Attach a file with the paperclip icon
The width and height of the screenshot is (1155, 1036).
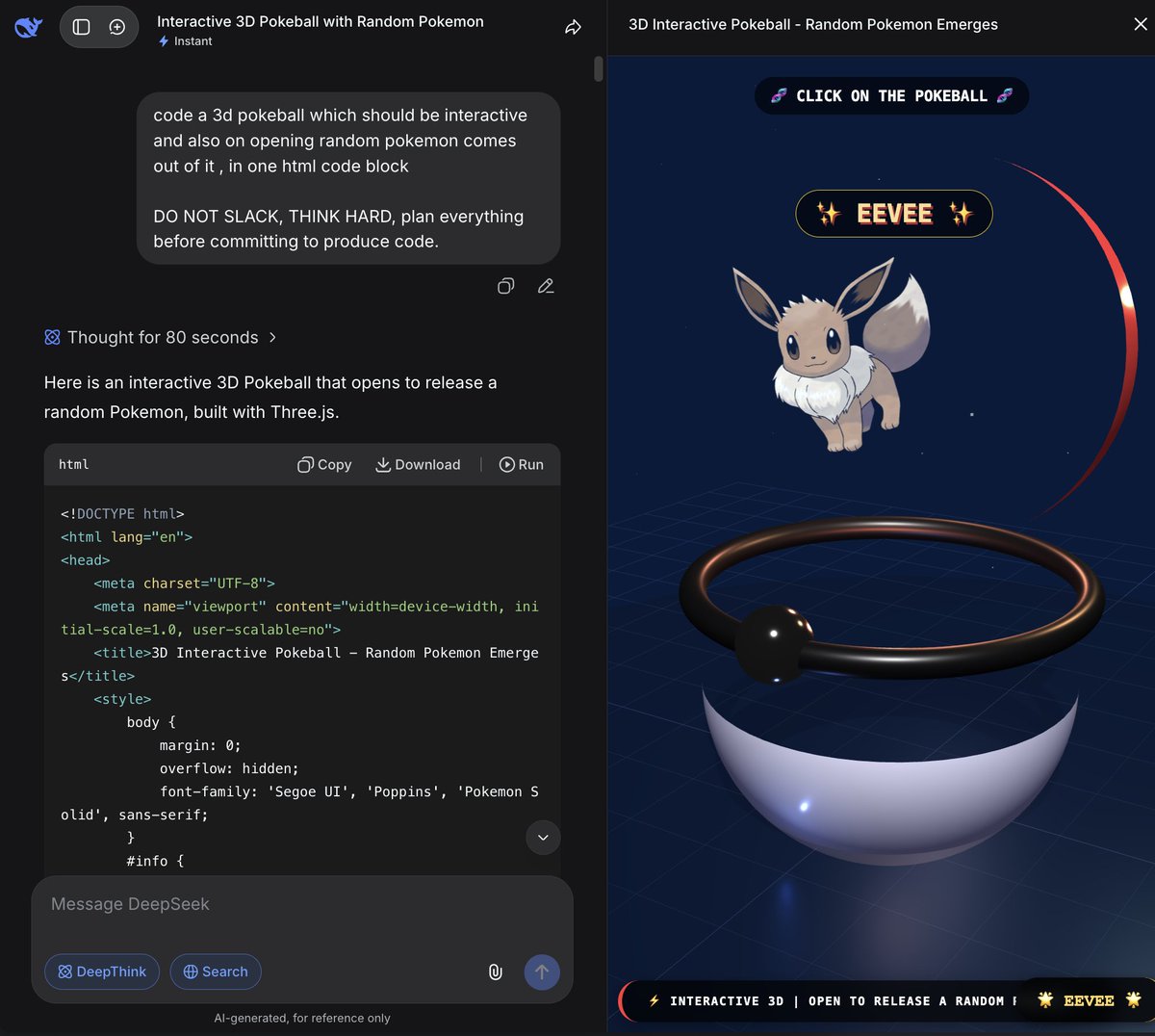pos(495,971)
